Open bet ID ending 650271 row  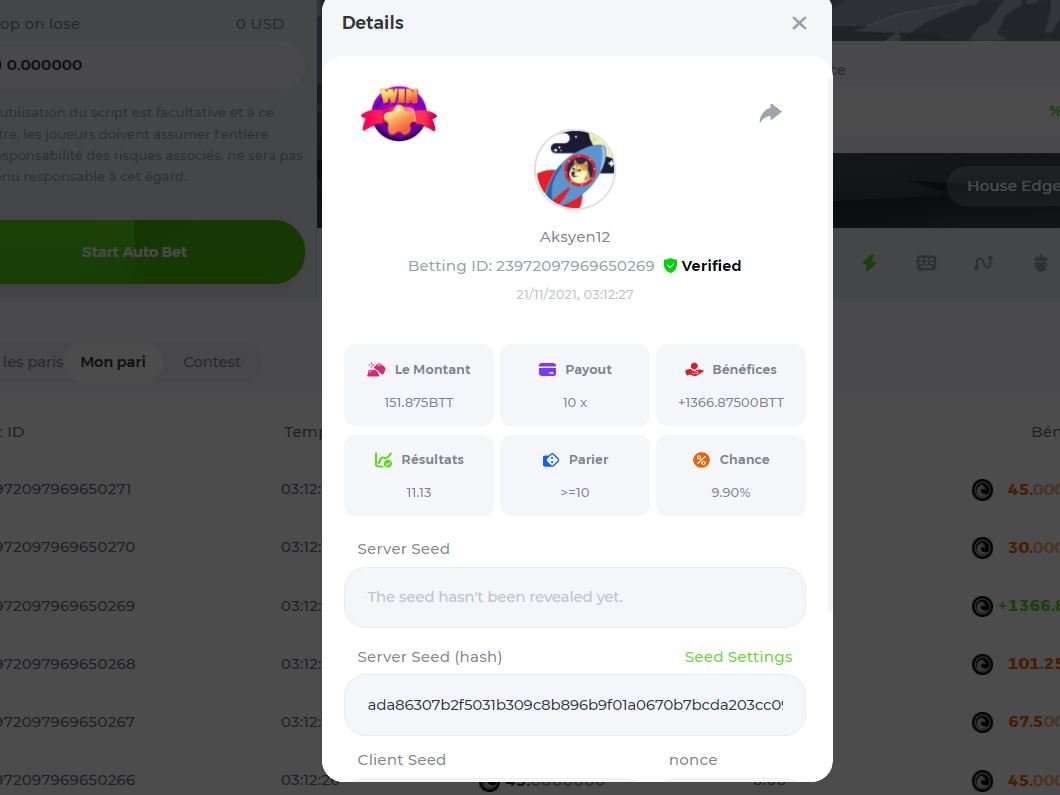(x=68, y=489)
